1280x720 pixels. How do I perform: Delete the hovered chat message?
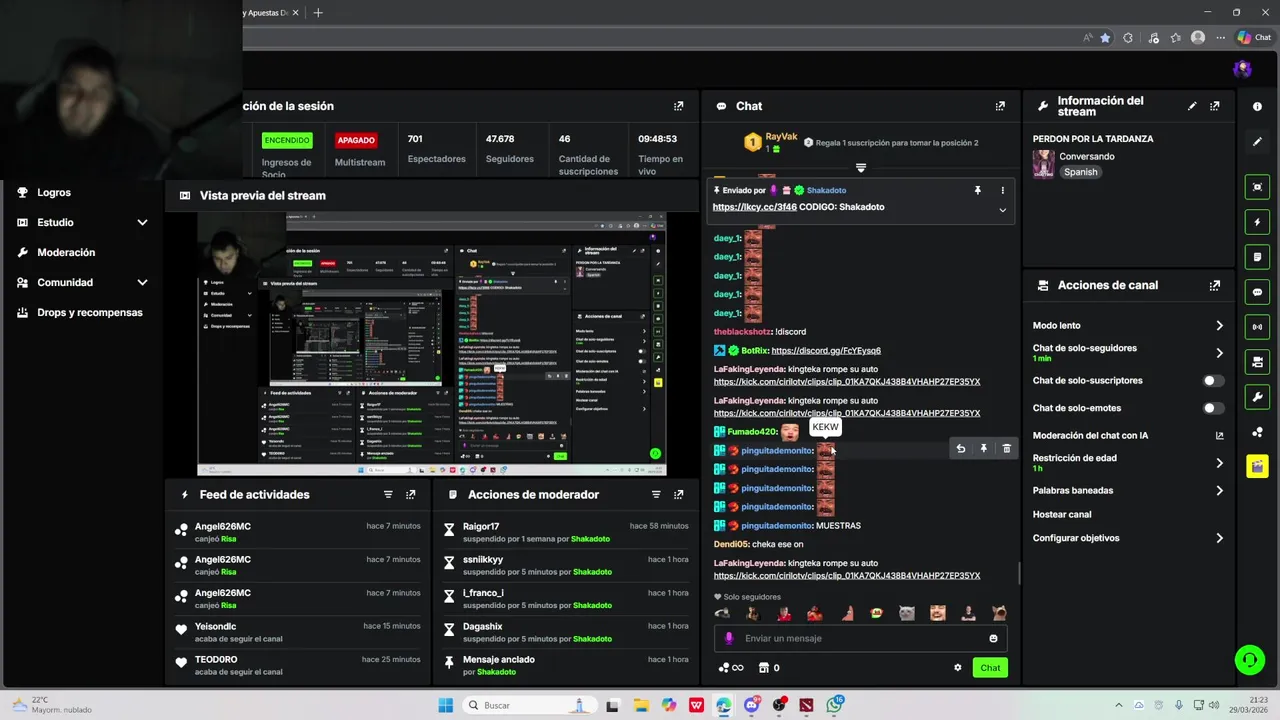click(x=1007, y=449)
